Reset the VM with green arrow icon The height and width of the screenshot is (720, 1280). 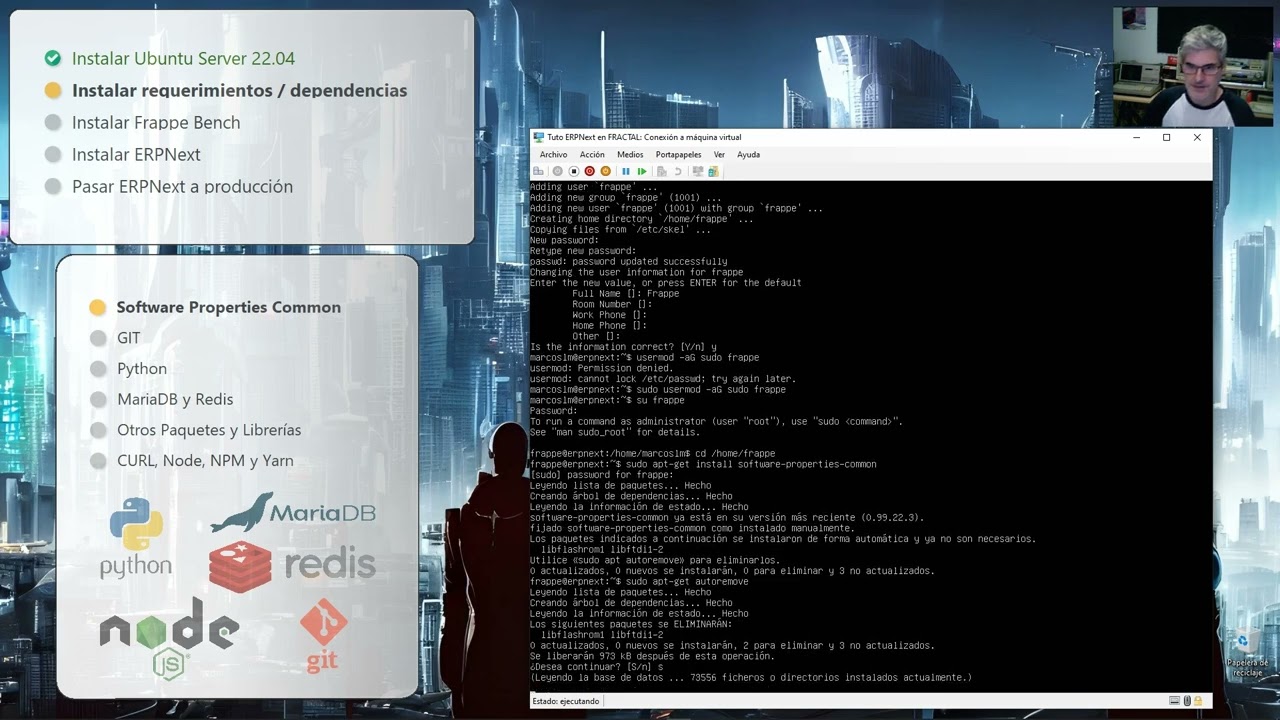[x=642, y=171]
